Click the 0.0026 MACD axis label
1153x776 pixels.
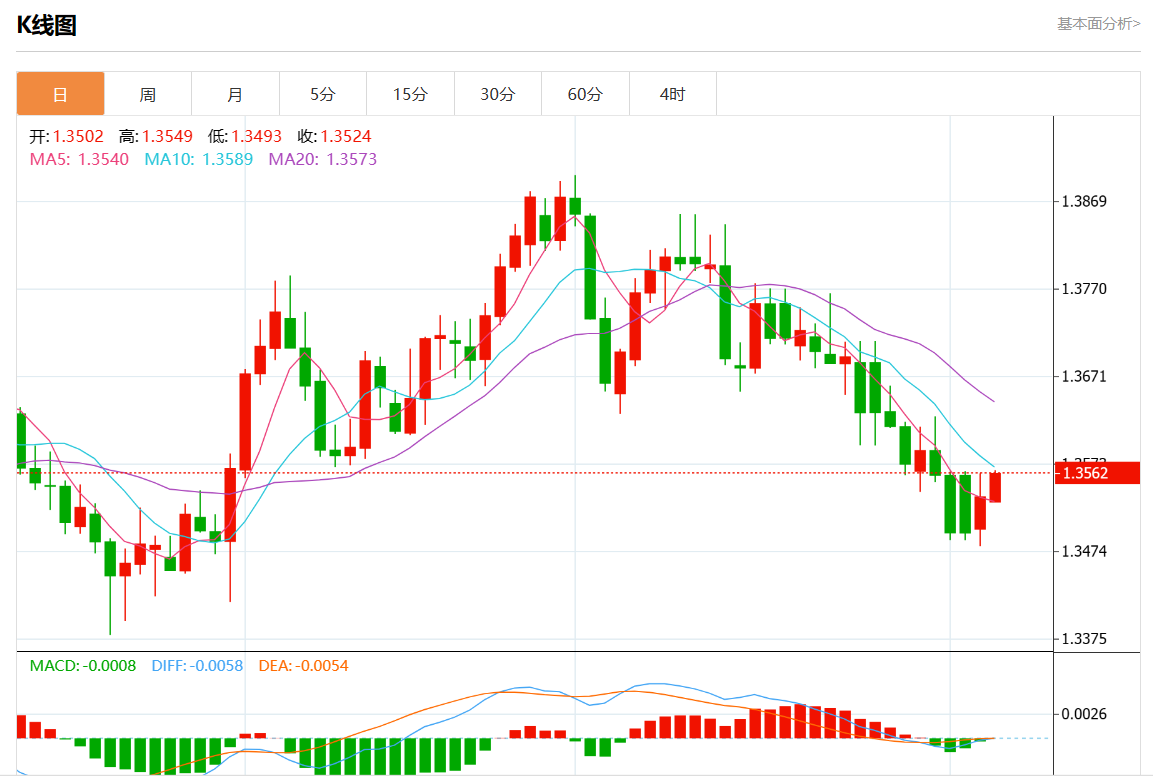1084,714
